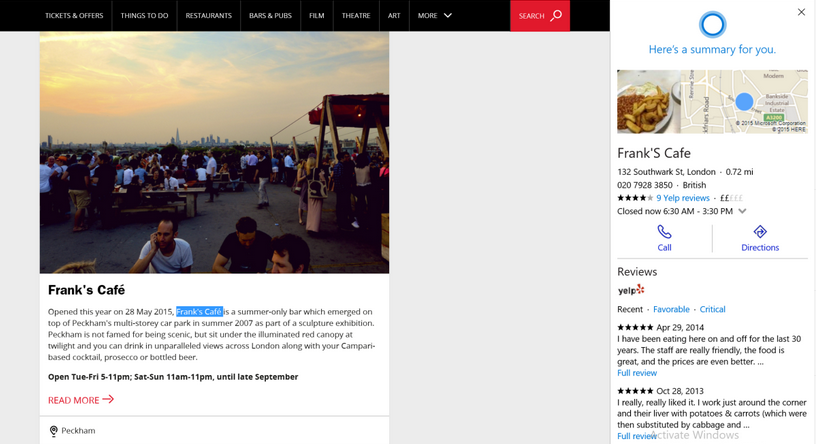This screenshot has height=444, width=816.
Task: Expand the MORE navigation dropdown
Action: 435,16
